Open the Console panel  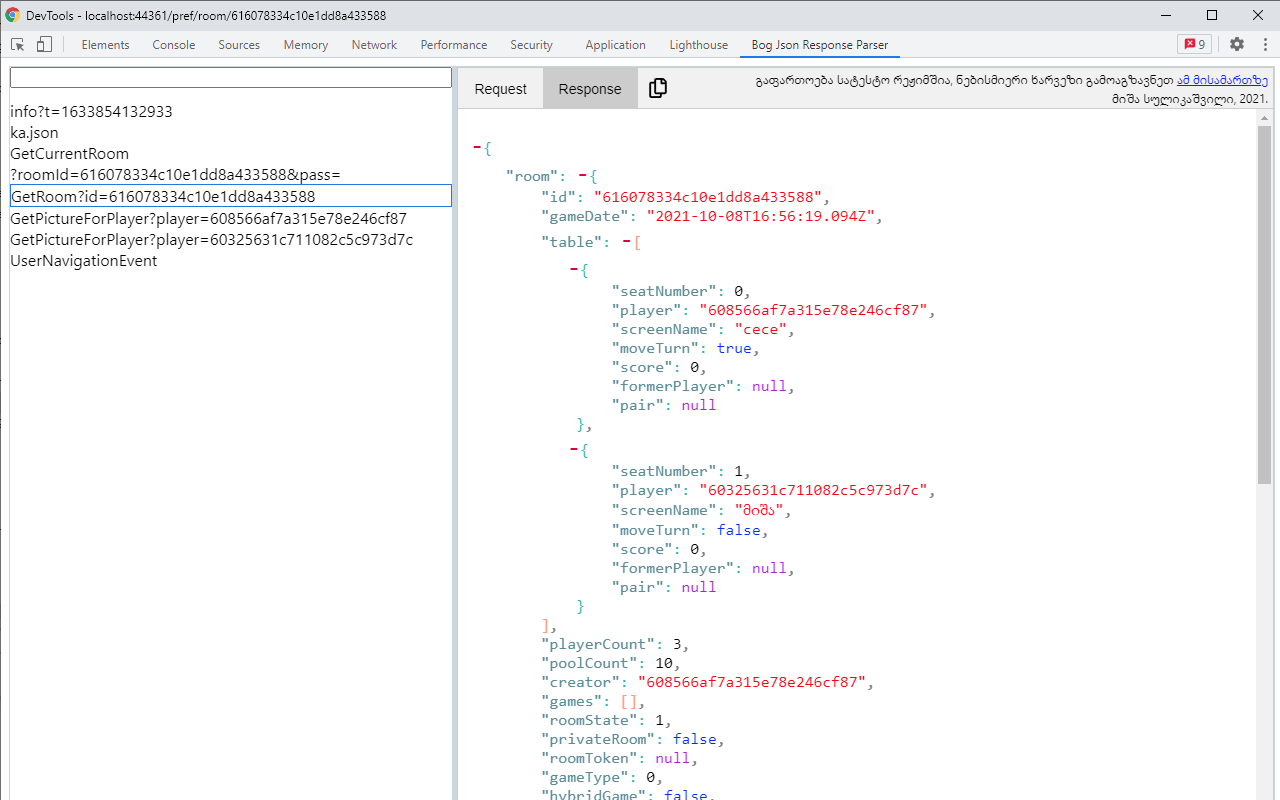click(x=173, y=44)
